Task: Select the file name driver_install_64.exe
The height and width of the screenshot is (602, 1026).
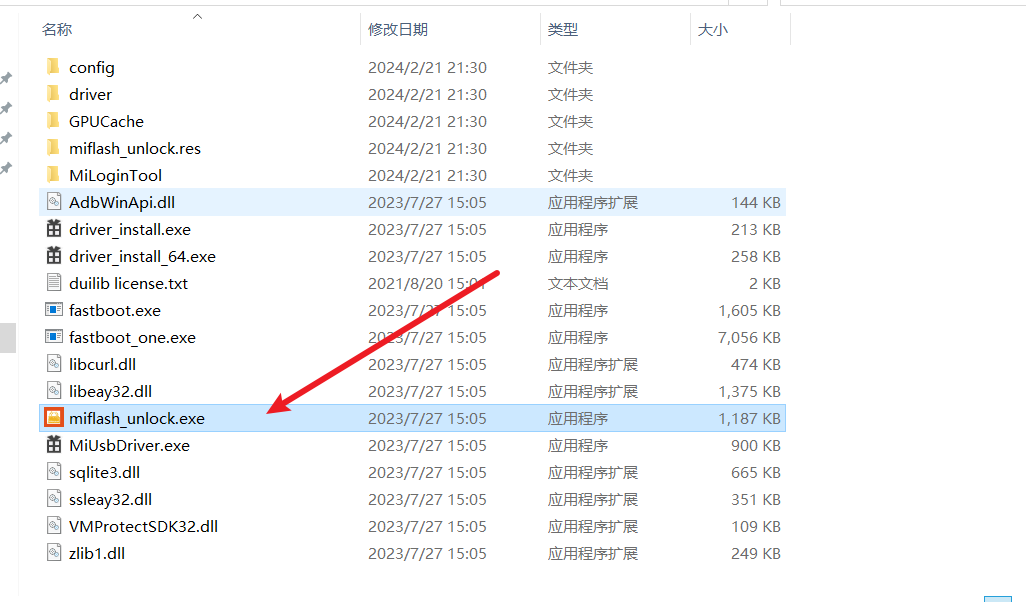Action: [142, 257]
